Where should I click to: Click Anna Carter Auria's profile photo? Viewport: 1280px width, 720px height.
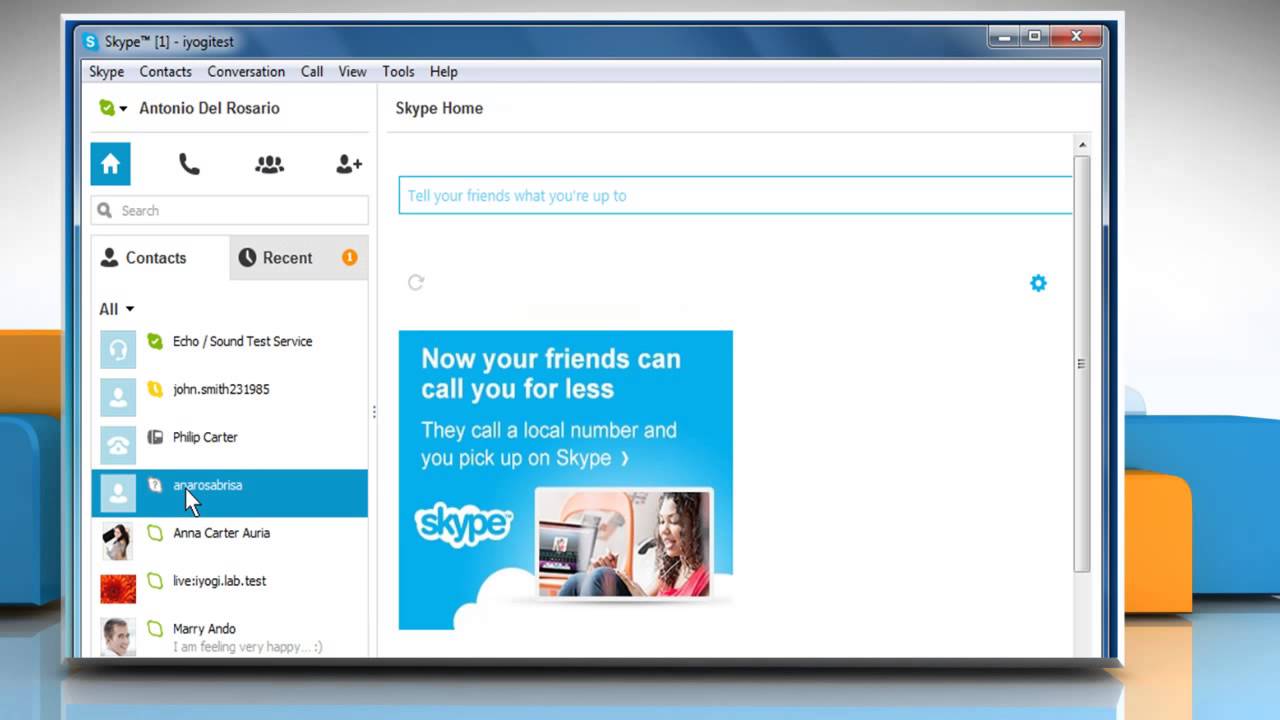click(x=118, y=541)
